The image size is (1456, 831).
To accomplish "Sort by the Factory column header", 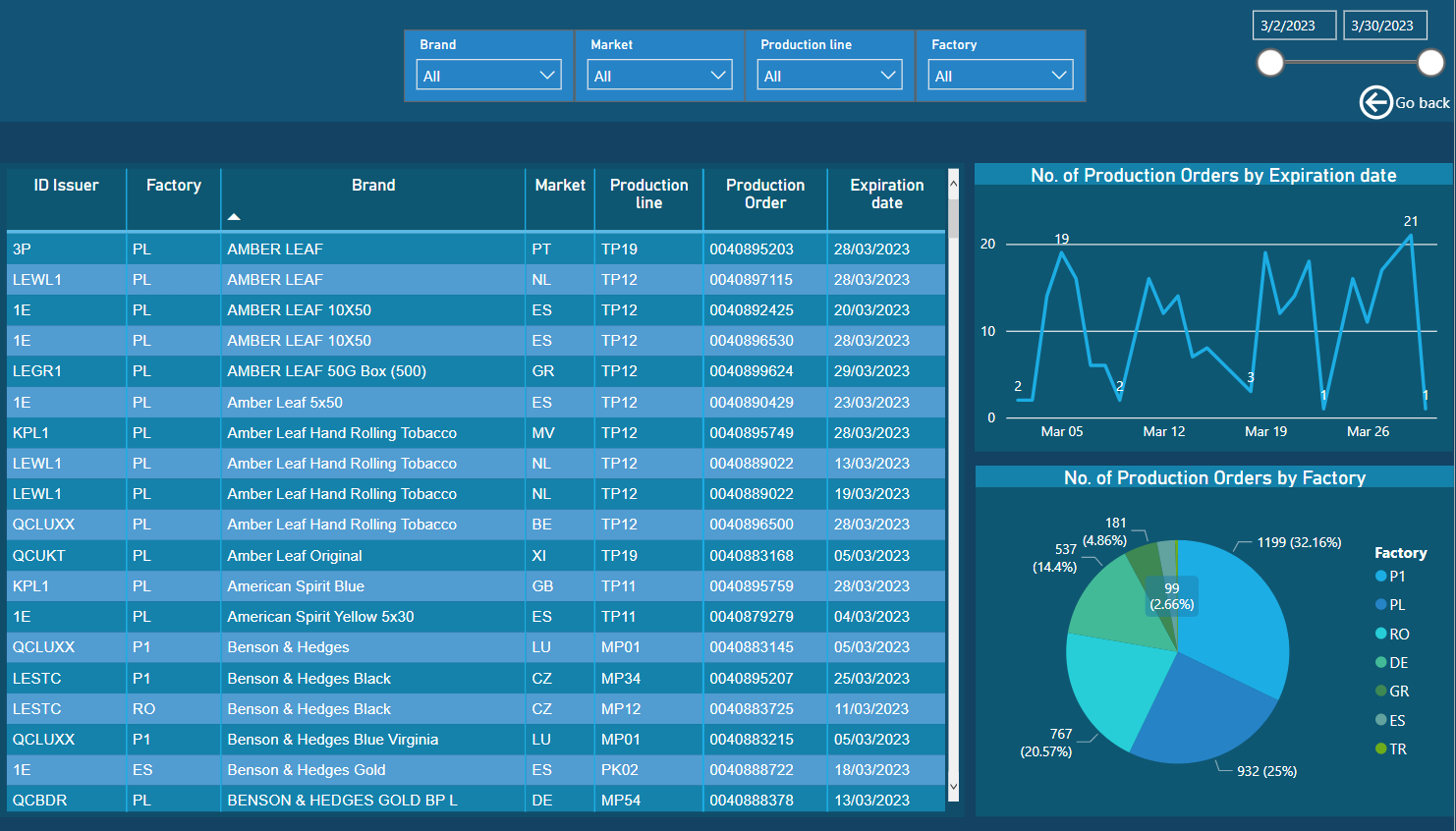I will 174,185.
